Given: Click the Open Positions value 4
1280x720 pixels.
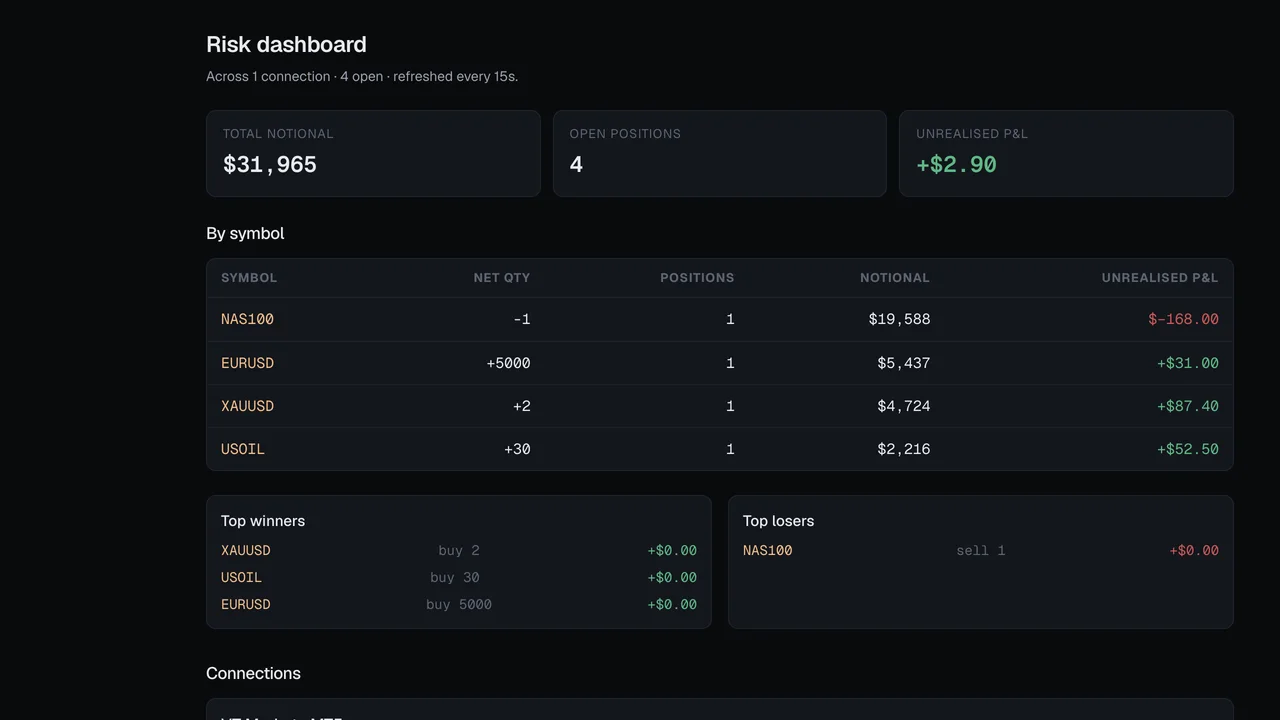Looking at the screenshot, I should (x=576, y=165).
